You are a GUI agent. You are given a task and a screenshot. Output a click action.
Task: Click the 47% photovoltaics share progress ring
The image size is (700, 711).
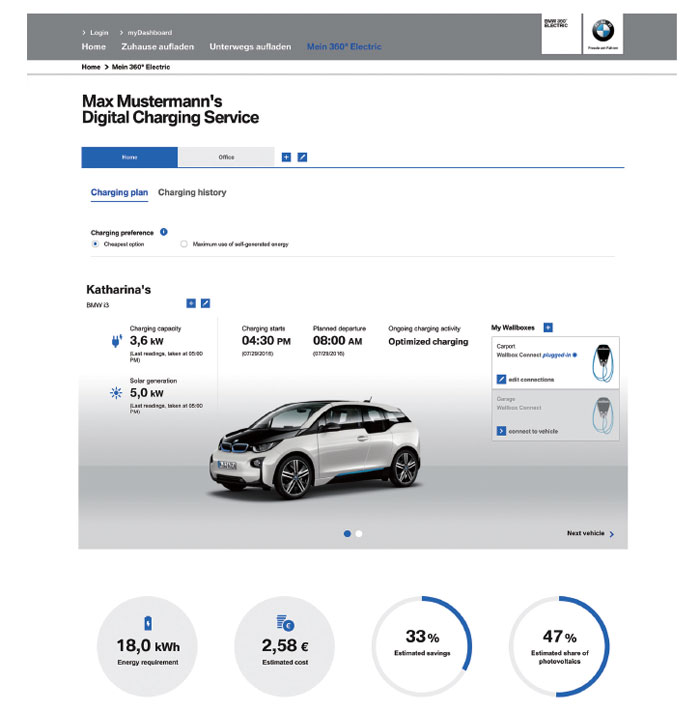tap(559, 646)
